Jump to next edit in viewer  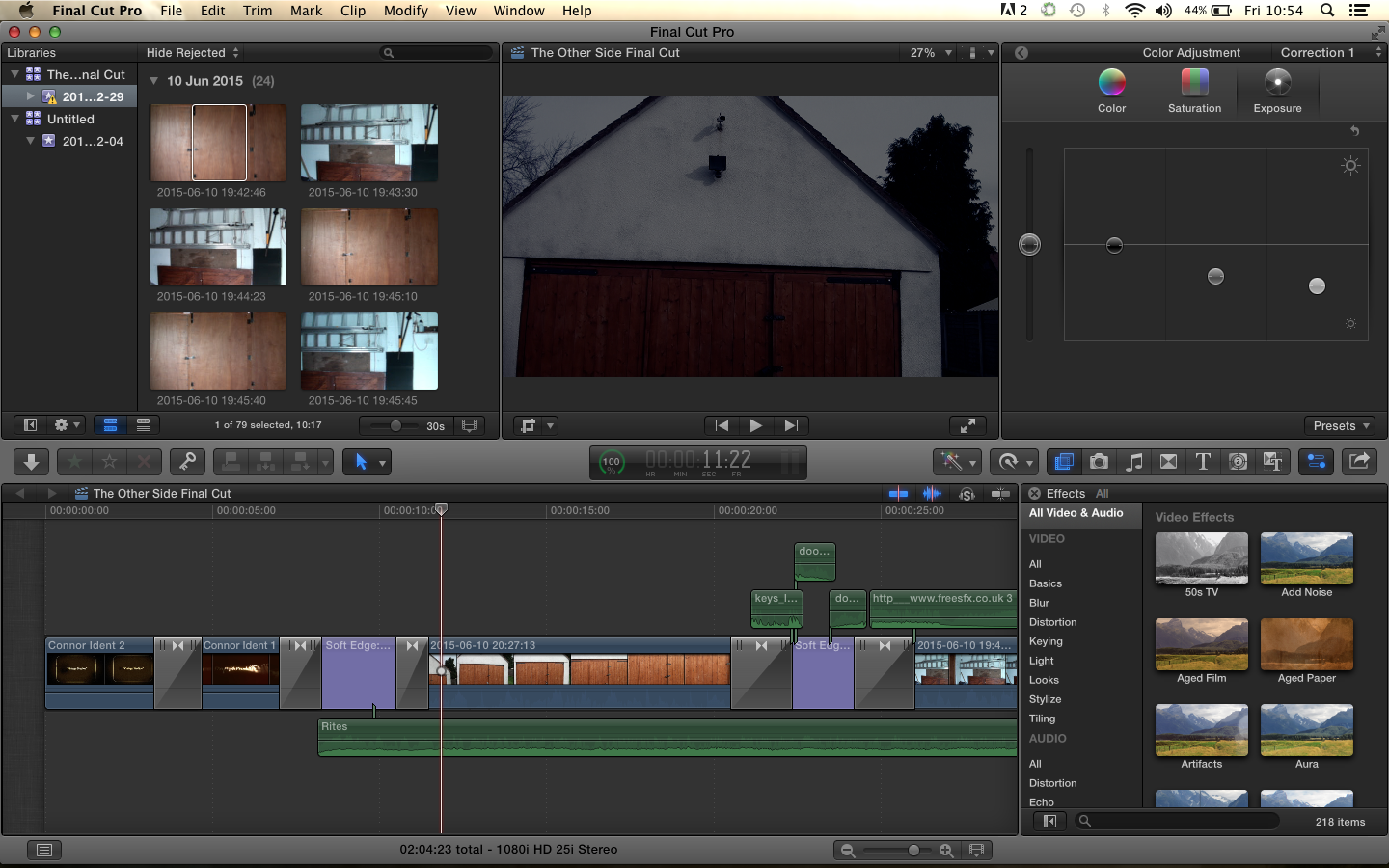[x=791, y=425]
